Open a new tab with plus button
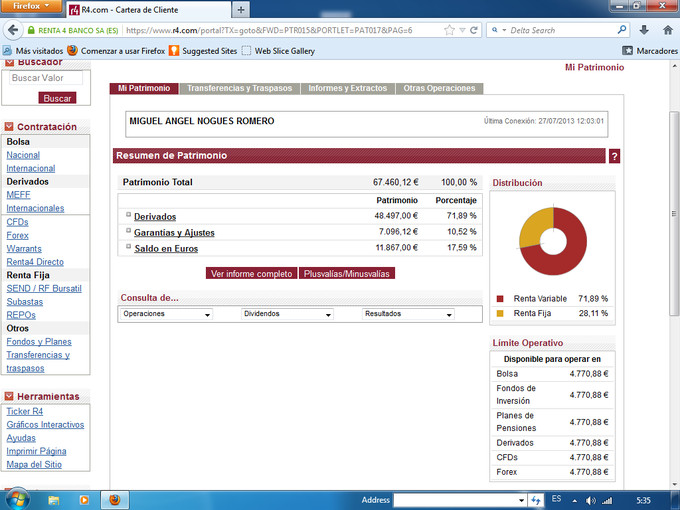 coord(242,9)
